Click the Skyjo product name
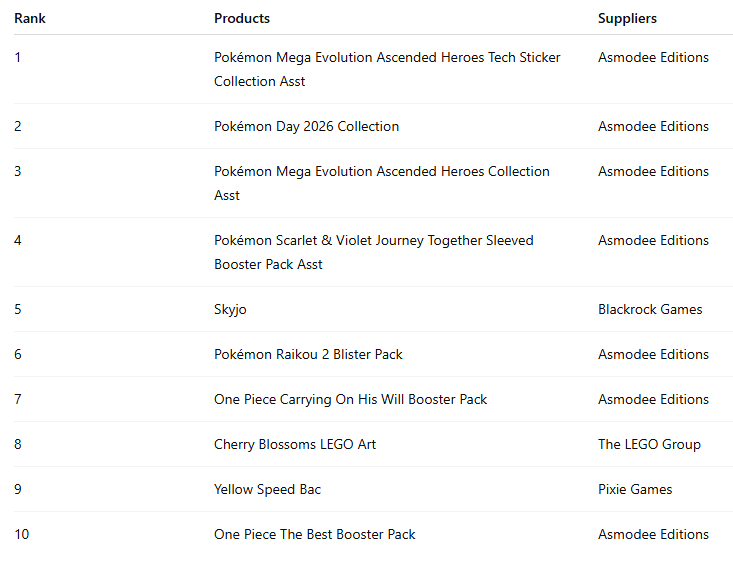Image resolution: width=733 pixels, height=572 pixels. click(230, 309)
